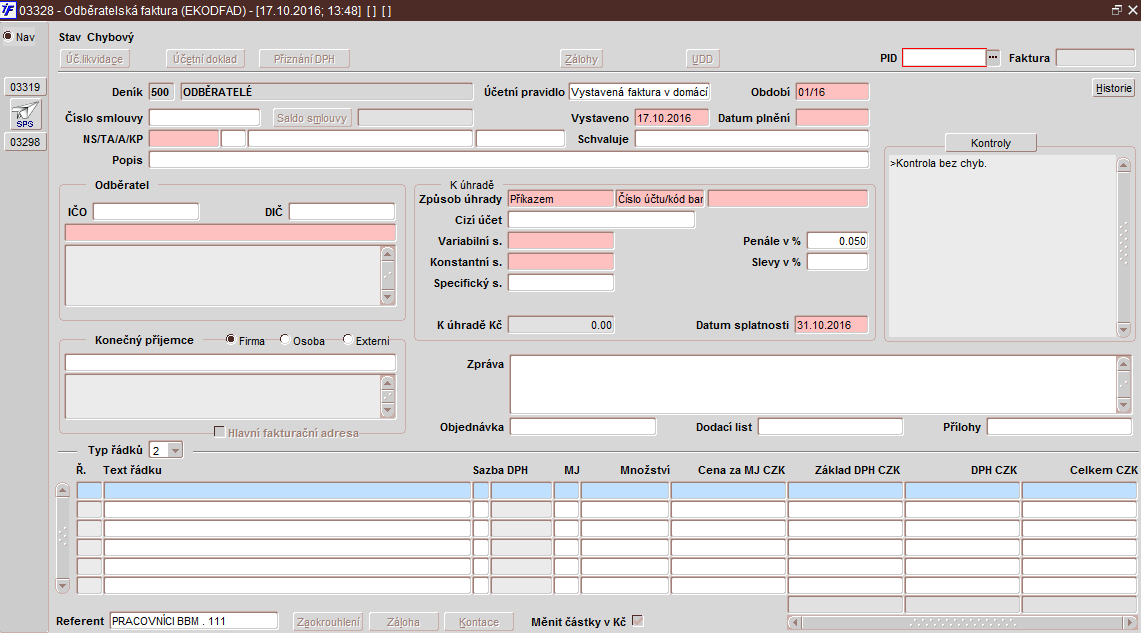This screenshot has width=1141, height=633.
Task: Open Účetní pravidlo selection field
Action: (x=639, y=92)
